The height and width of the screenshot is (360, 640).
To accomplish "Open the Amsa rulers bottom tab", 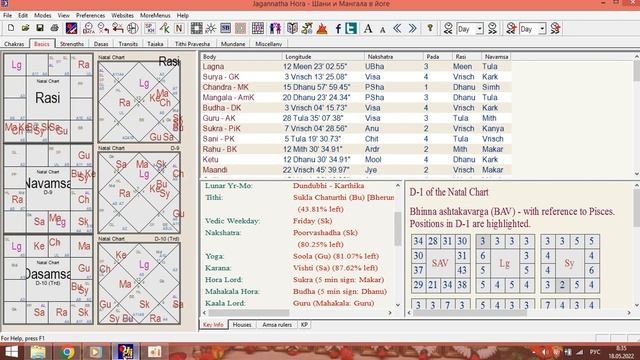I will 277,324.
